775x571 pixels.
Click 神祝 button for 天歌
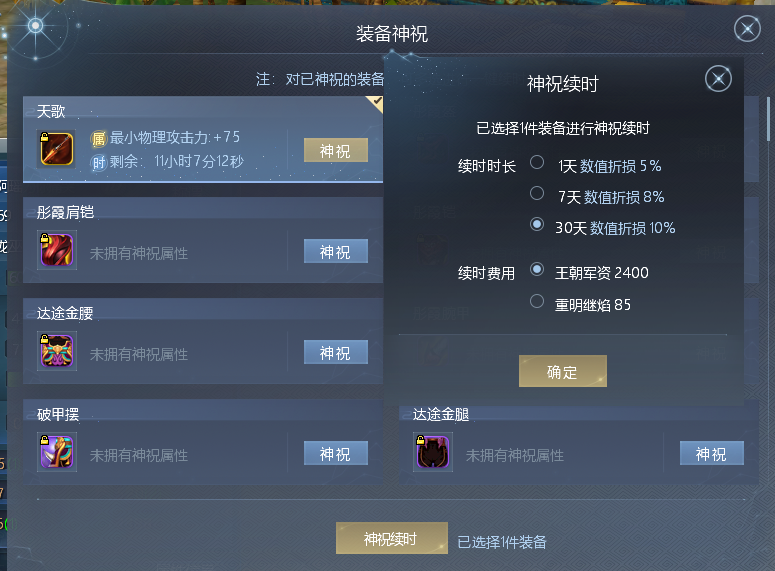click(x=336, y=150)
